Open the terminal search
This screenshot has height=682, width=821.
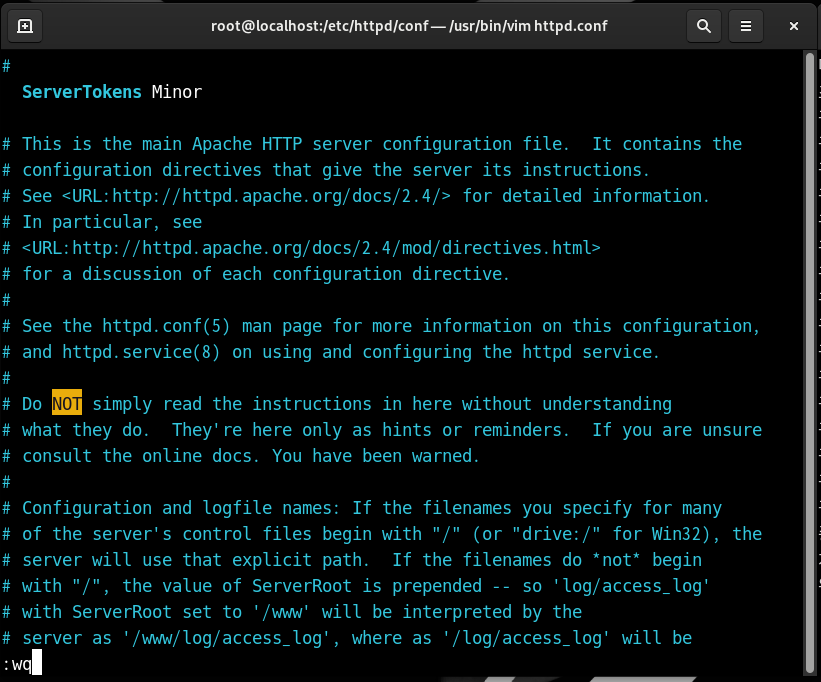pyautogui.click(x=704, y=26)
